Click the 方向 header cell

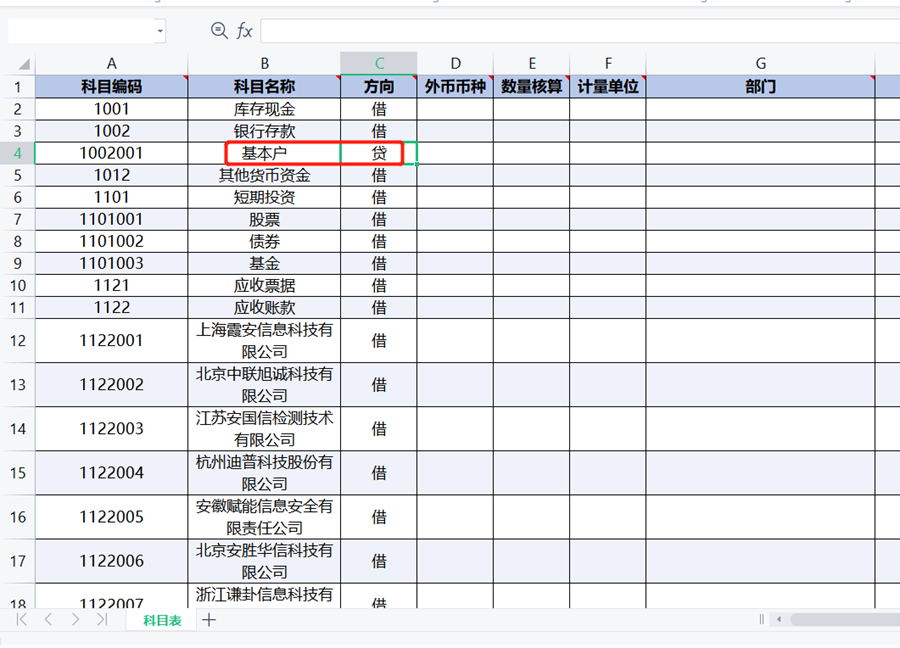coord(379,87)
